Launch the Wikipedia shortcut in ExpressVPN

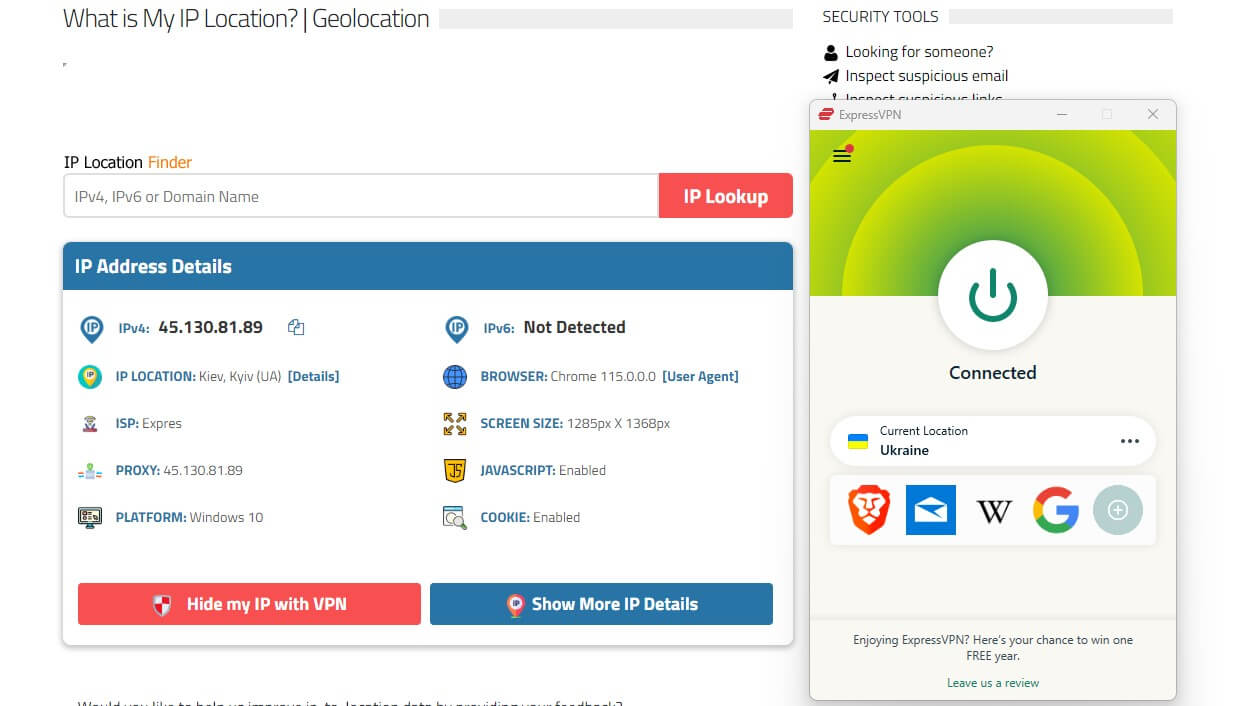(x=993, y=511)
